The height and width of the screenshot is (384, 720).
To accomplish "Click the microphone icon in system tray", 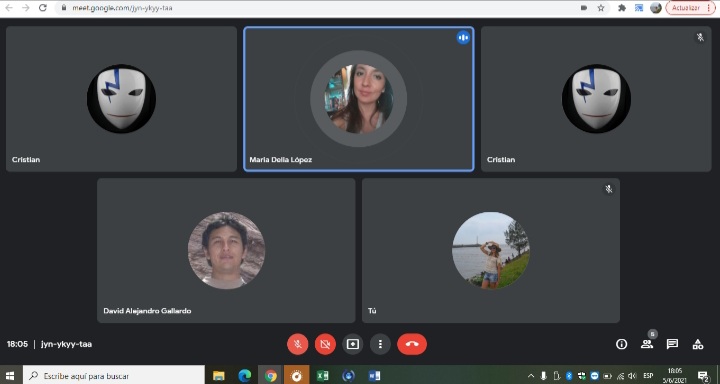I will click(544, 376).
